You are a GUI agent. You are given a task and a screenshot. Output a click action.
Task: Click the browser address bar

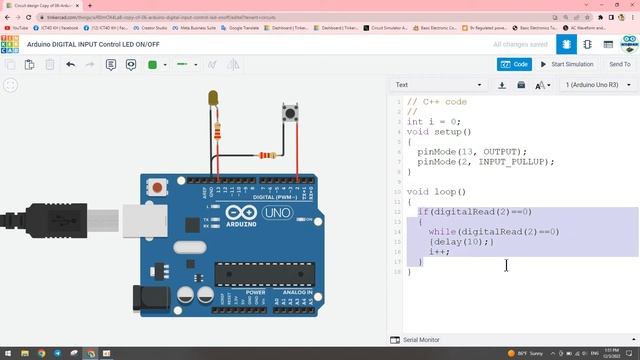pyautogui.click(x=294, y=17)
